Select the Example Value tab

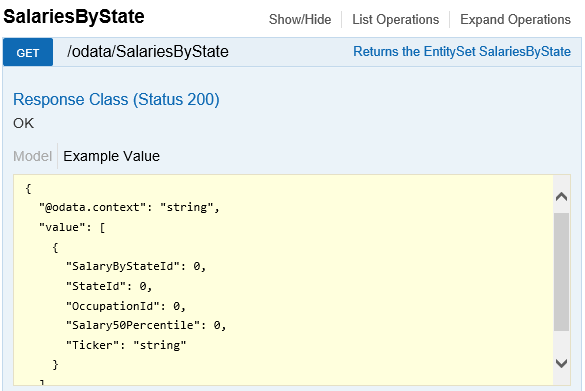tap(111, 156)
